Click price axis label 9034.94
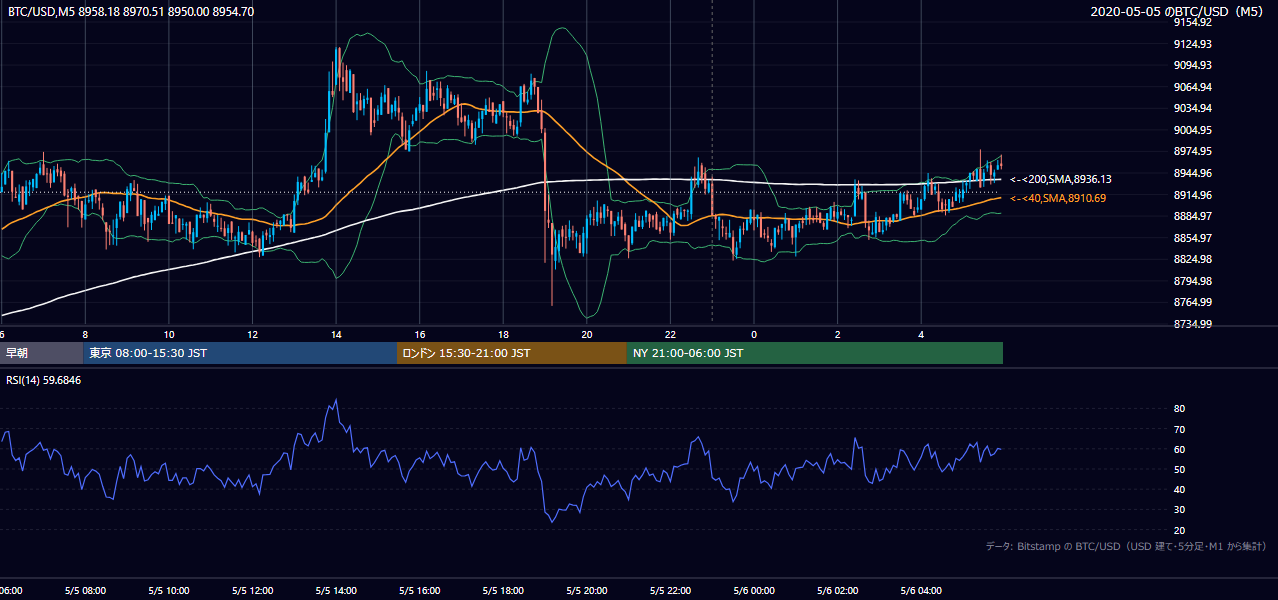This screenshot has height=600, width=1278. [1193, 108]
